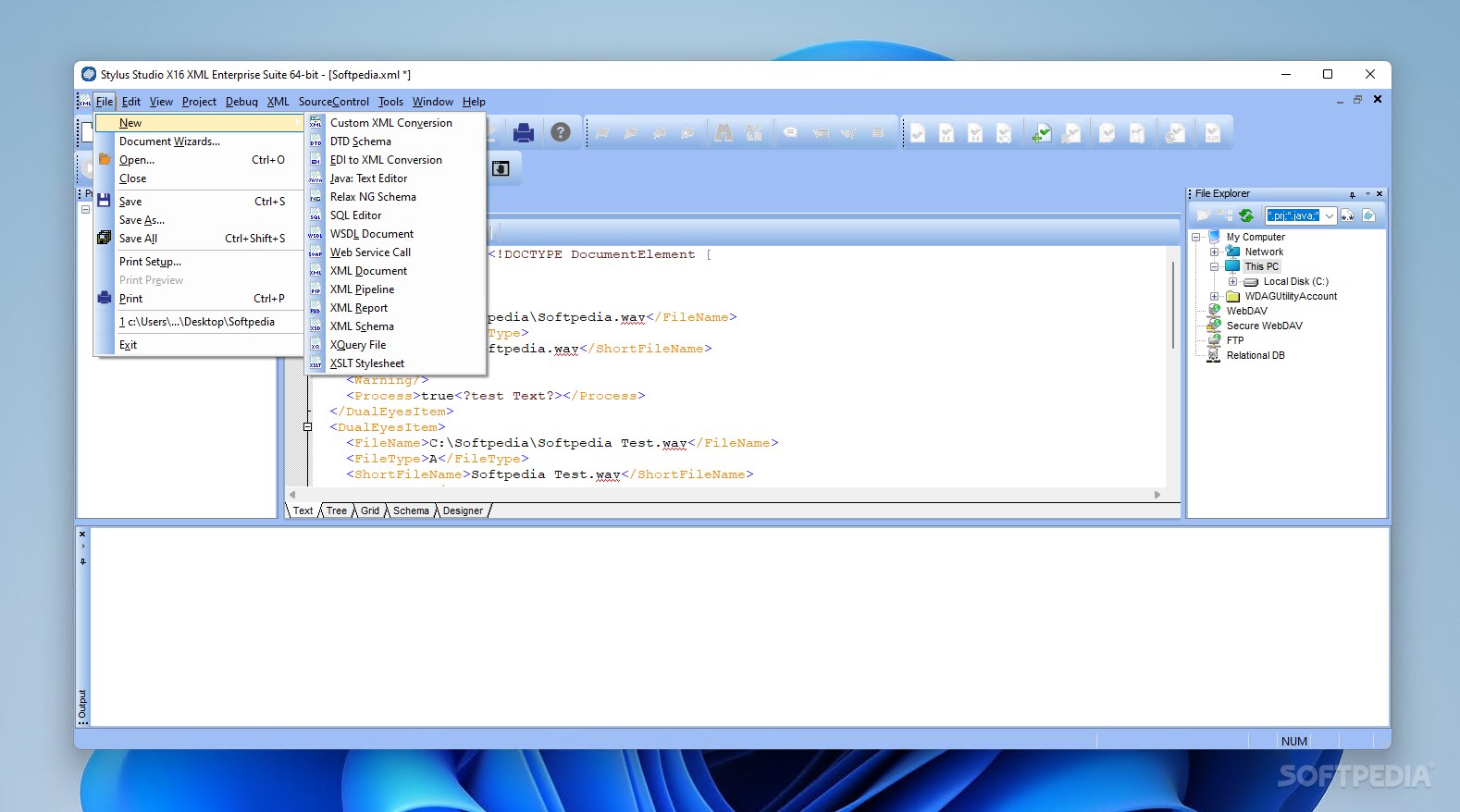Click the DTD Schema file icon
Viewport: 1460px width, 812px height.
(316, 141)
